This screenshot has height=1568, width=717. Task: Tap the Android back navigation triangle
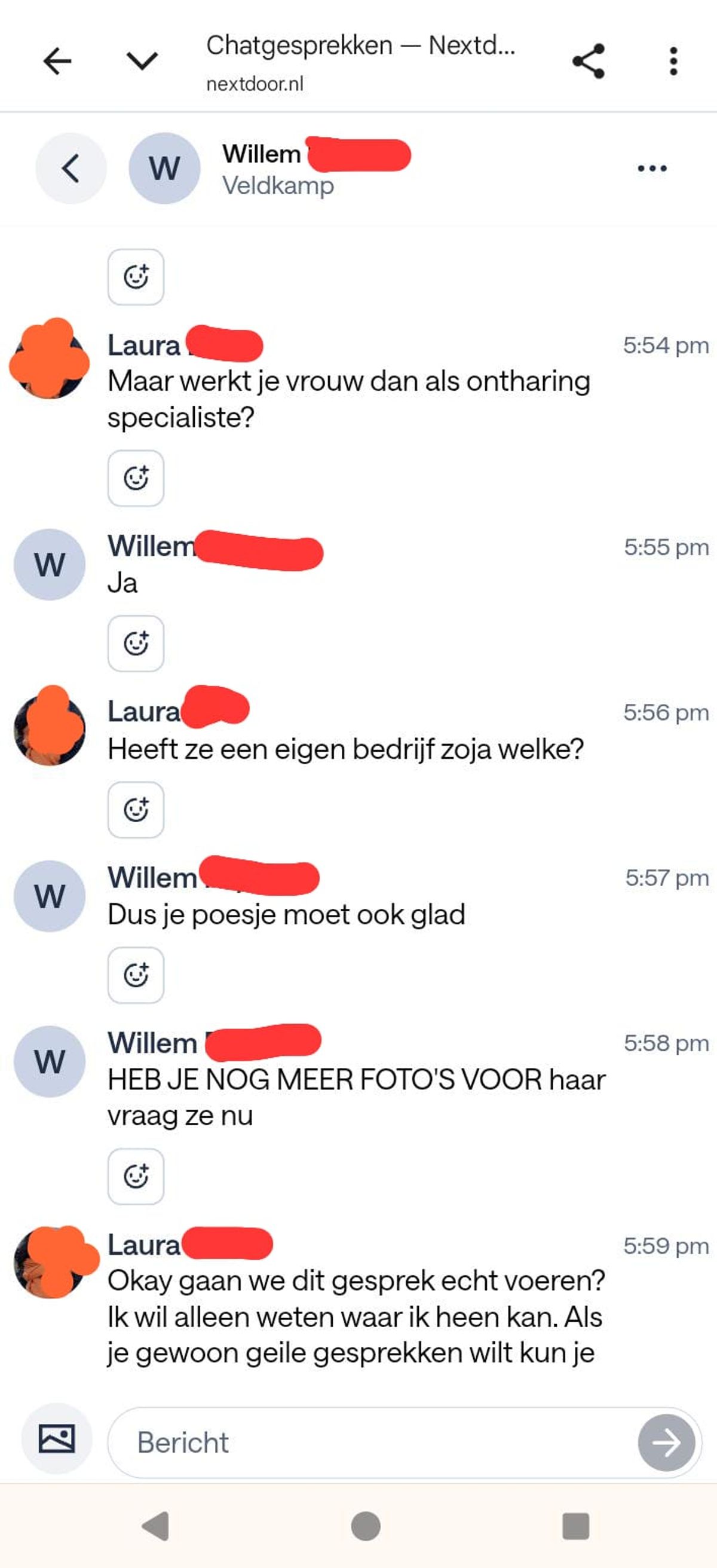[x=155, y=1526]
